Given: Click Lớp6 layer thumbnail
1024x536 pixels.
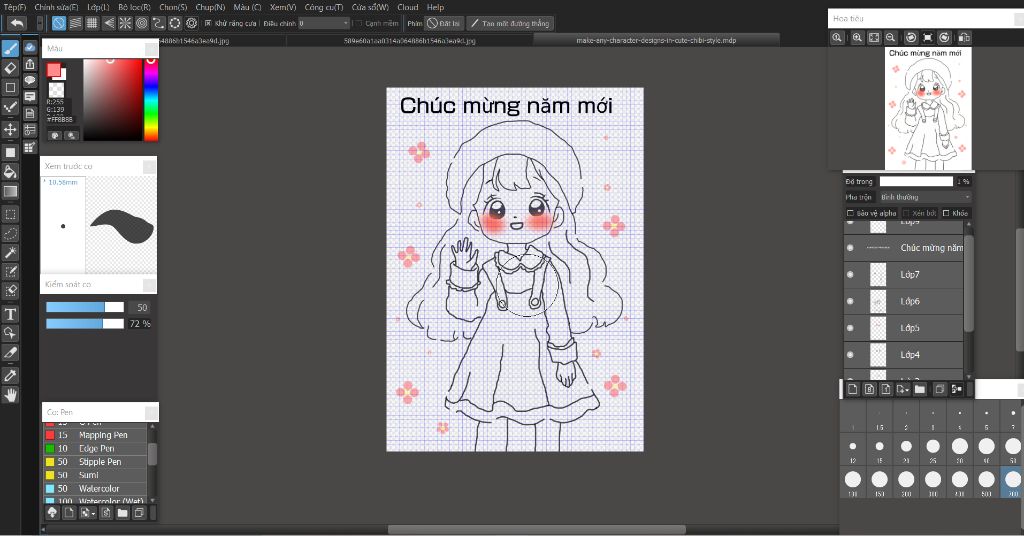Looking at the screenshot, I should 878,301.
